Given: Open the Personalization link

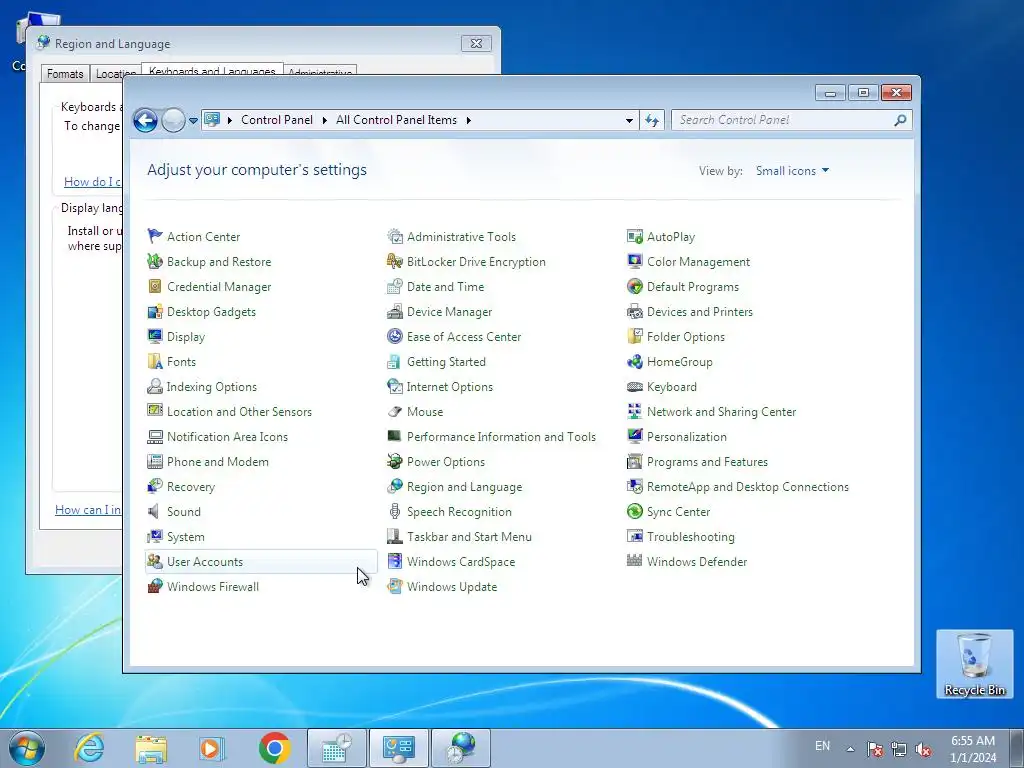Looking at the screenshot, I should click(x=686, y=437).
